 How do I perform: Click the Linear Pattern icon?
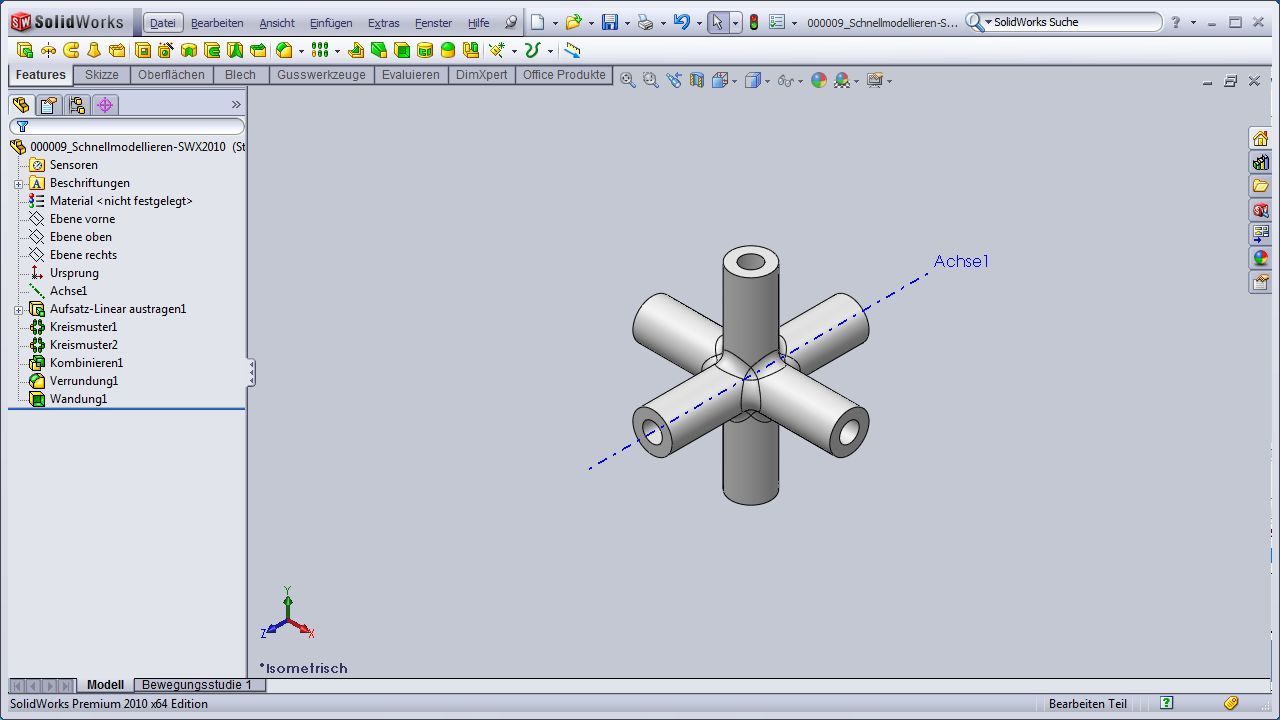pos(320,50)
